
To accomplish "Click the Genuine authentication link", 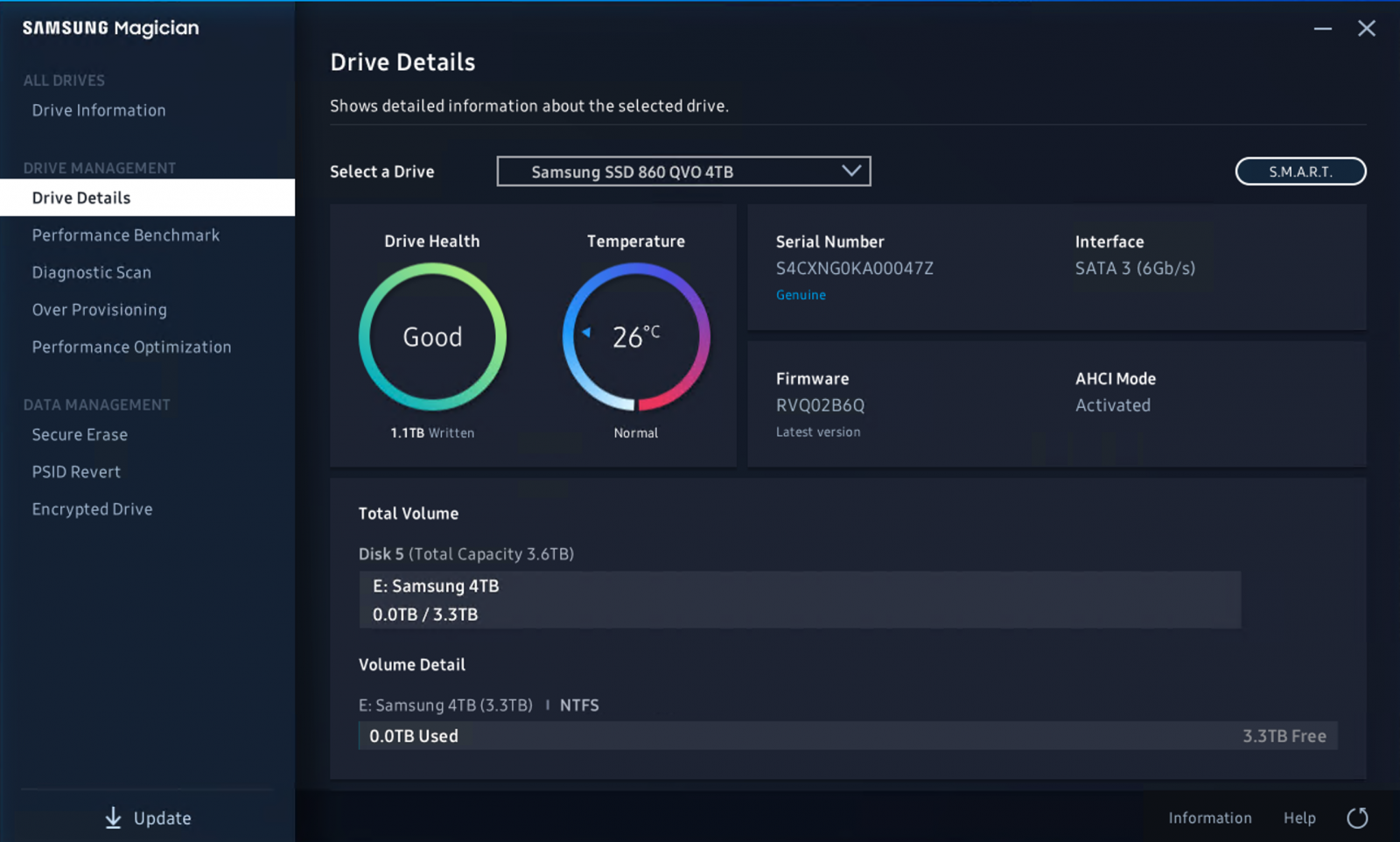I will tap(801, 295).
